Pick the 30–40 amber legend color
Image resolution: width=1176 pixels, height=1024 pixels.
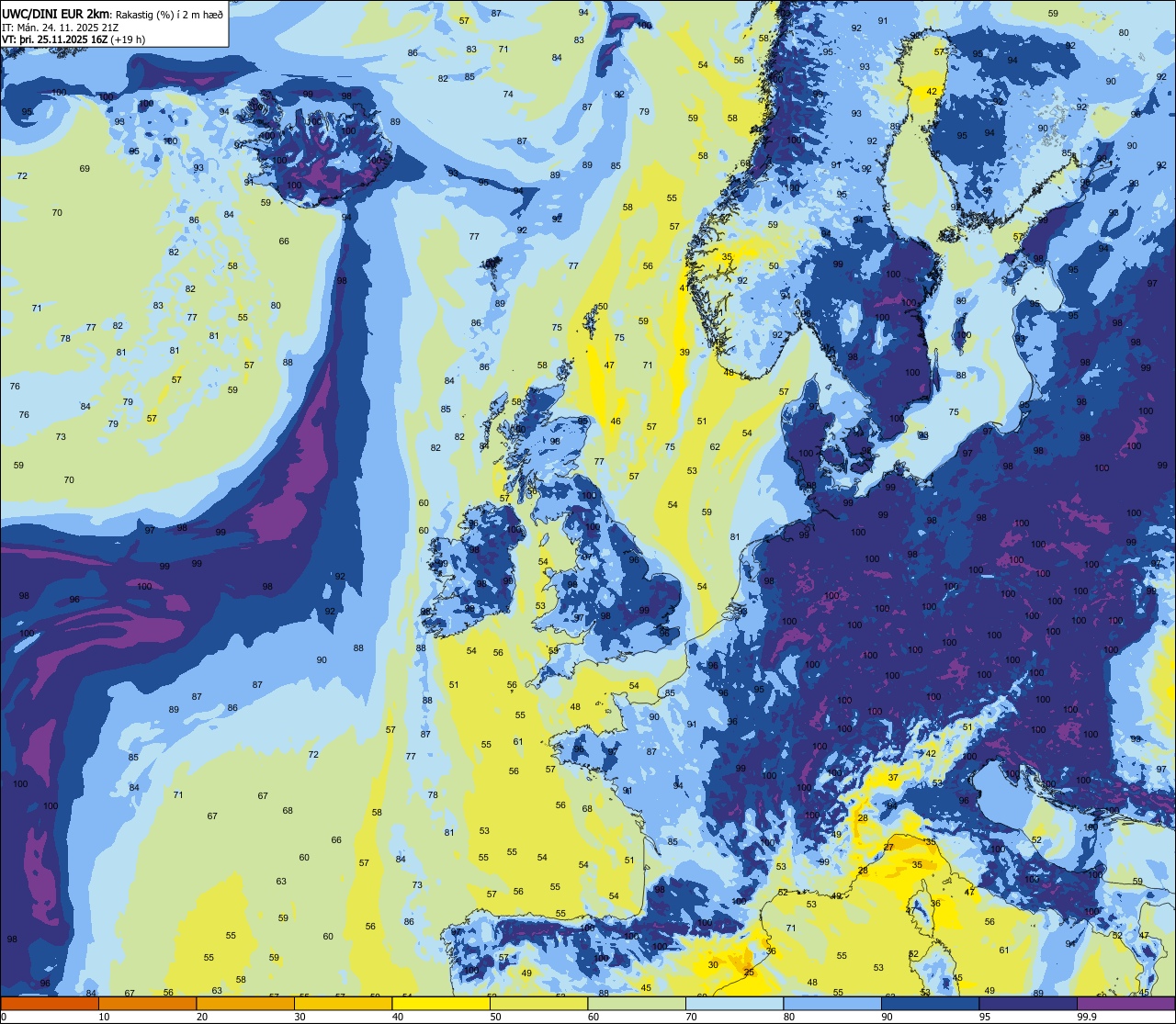(343, 1003)
